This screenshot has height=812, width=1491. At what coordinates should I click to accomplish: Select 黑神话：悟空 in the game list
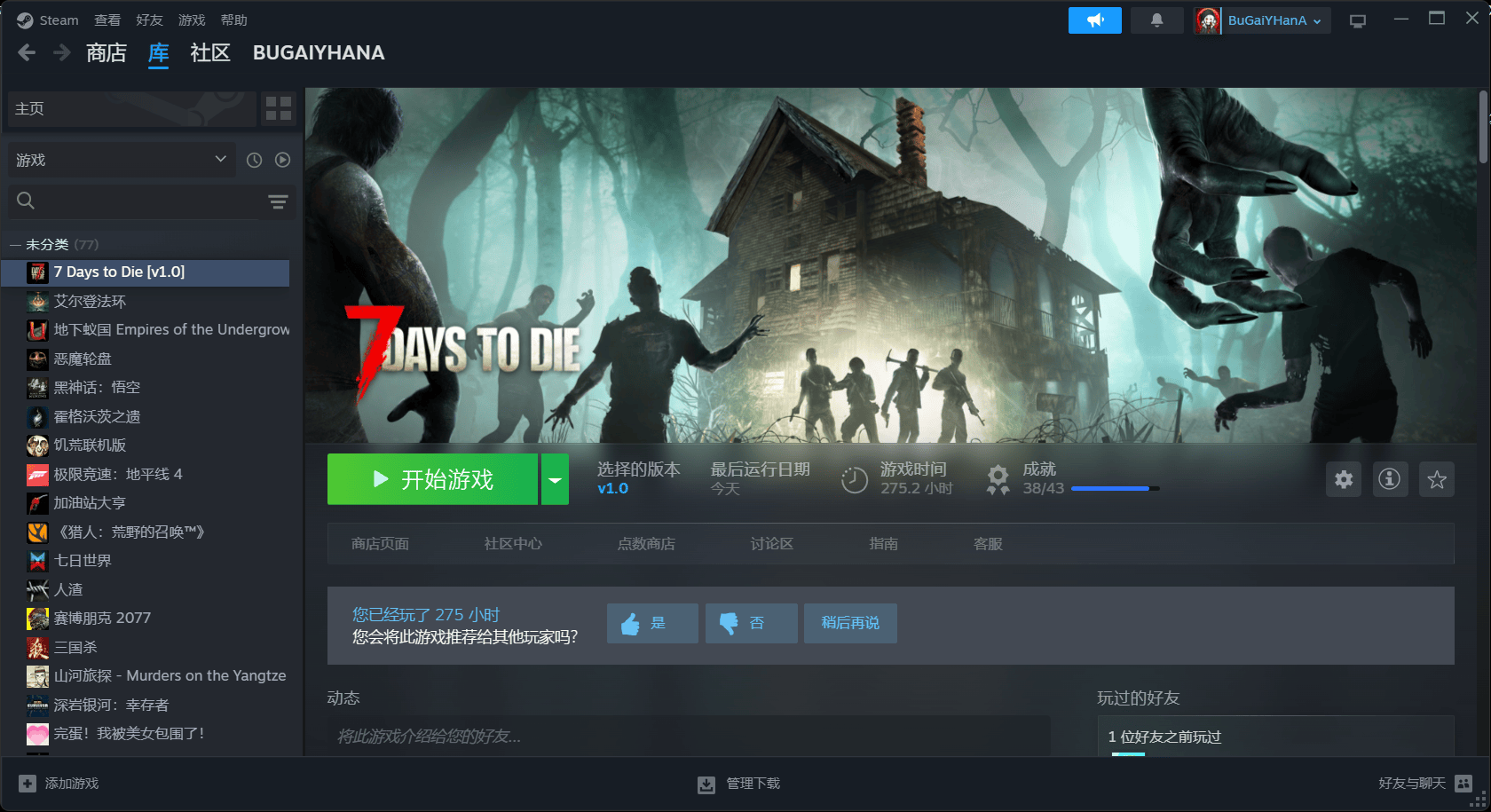coord(146,388)
